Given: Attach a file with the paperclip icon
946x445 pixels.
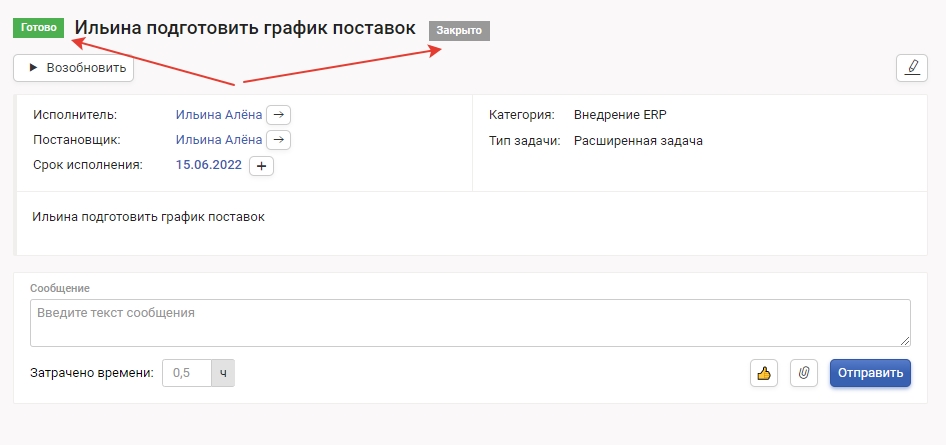Looking at the screenshot, I should pyautogui.click(x=804, y=373).
